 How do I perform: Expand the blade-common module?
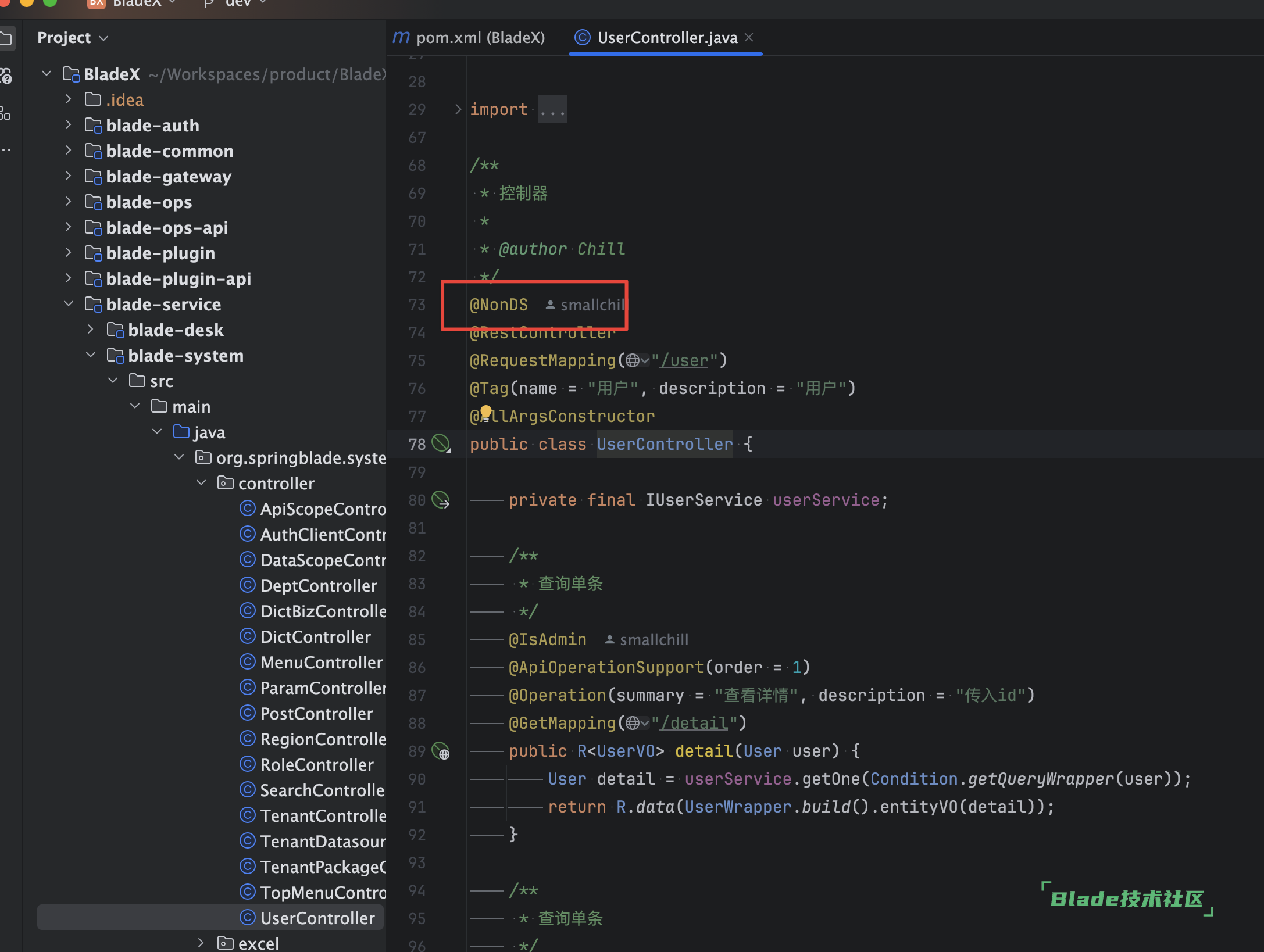tap(69, 151)
